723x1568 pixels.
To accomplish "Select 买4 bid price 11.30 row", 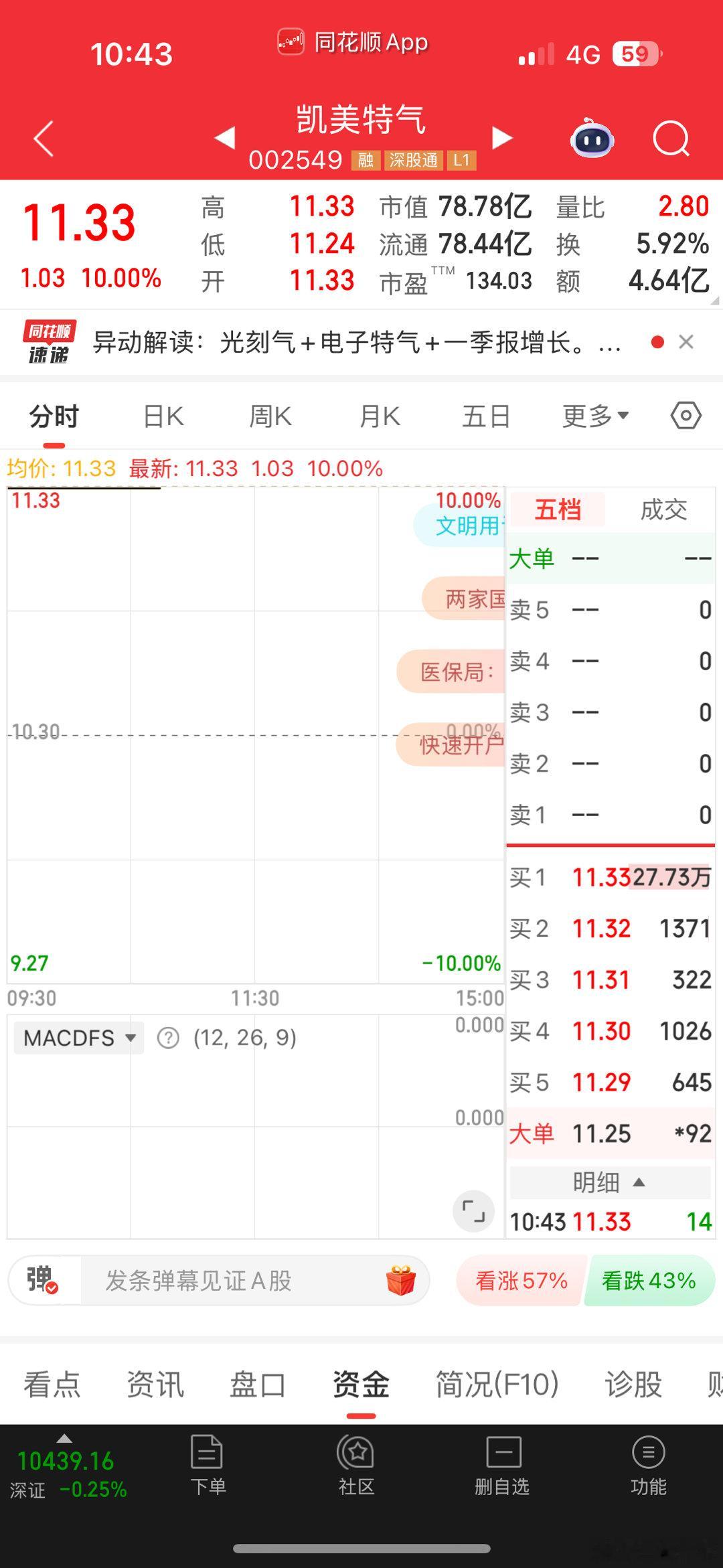I will tap(610, 1031).
